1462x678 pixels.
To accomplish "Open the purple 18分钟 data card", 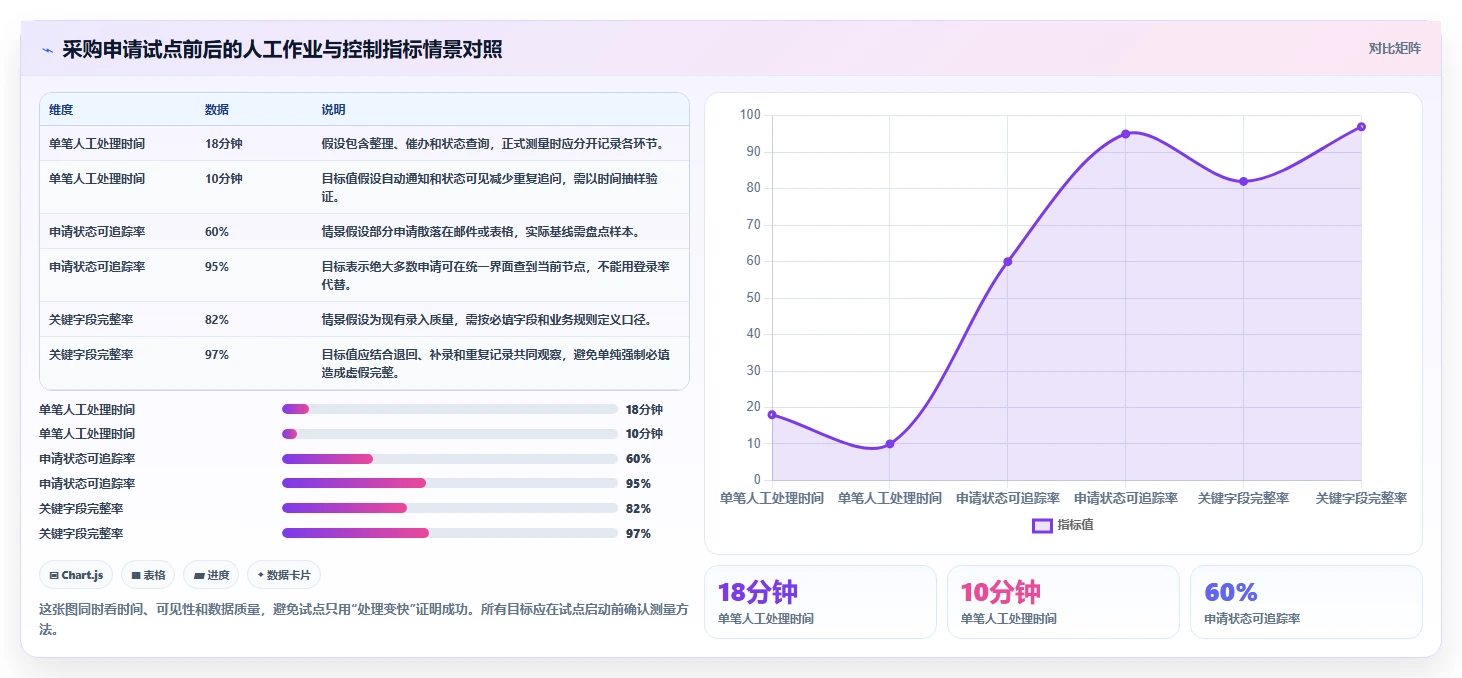I will click(x=820, y=602).
